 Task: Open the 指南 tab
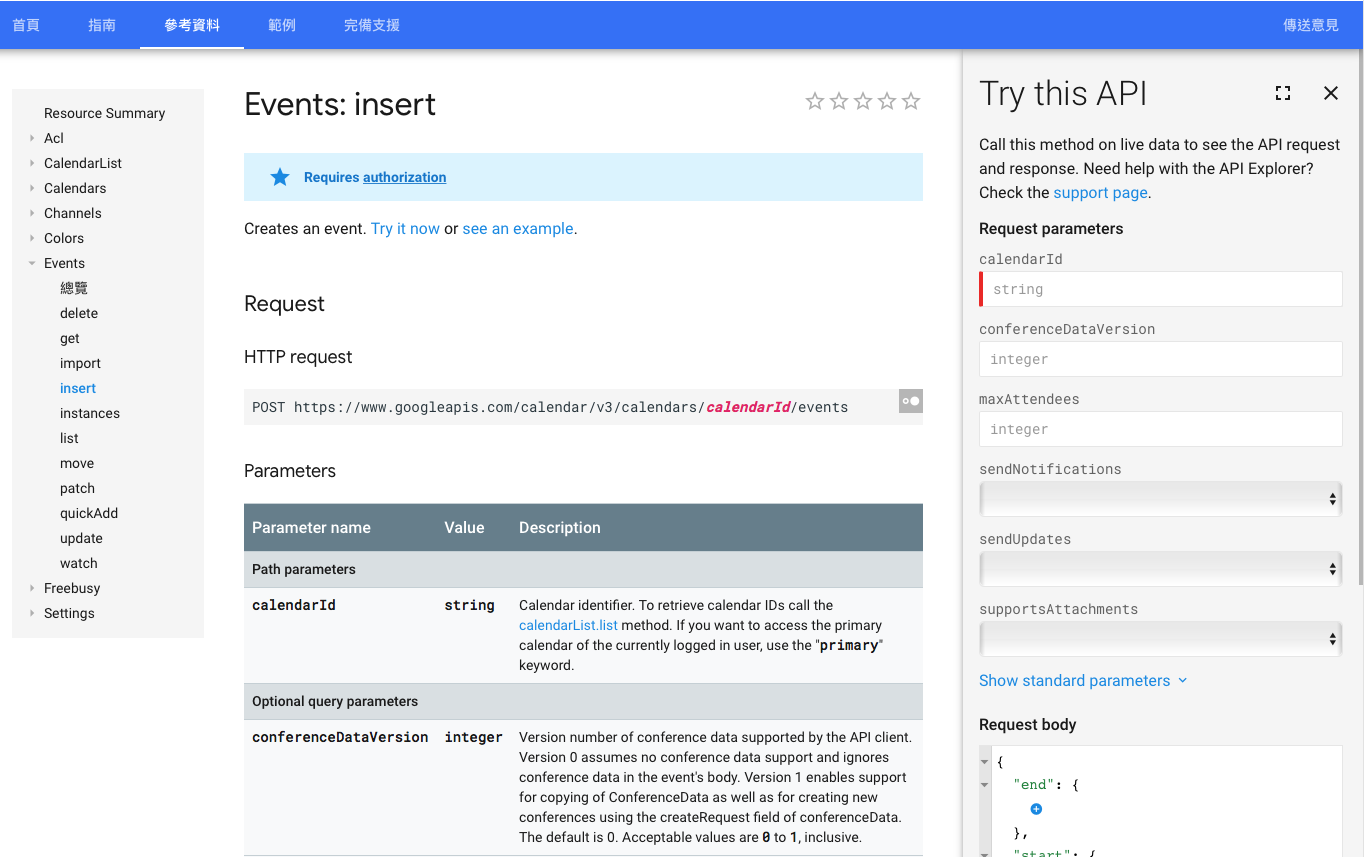pos(102,25)
